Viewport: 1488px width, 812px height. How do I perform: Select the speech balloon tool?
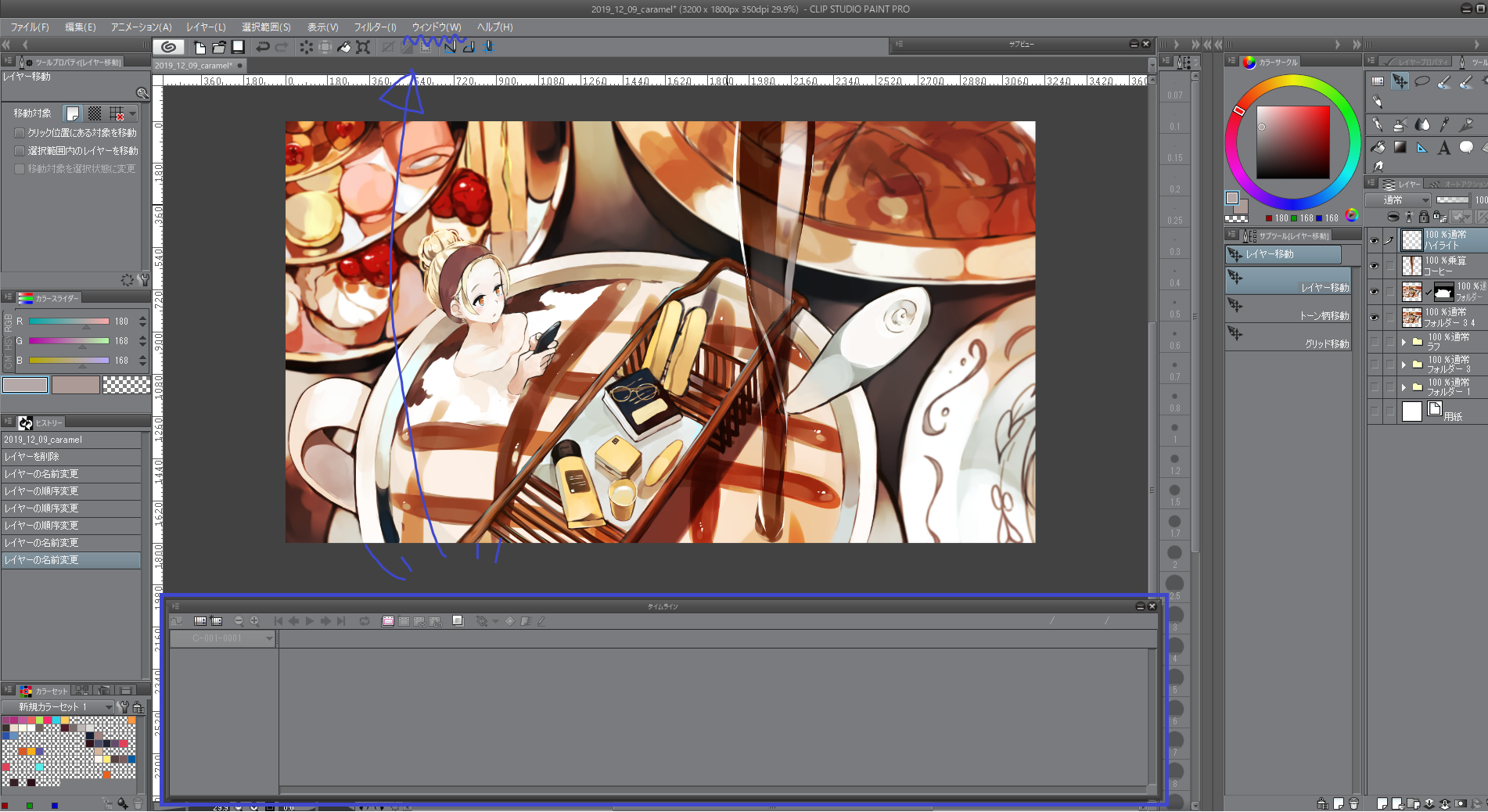[1466, 147]
